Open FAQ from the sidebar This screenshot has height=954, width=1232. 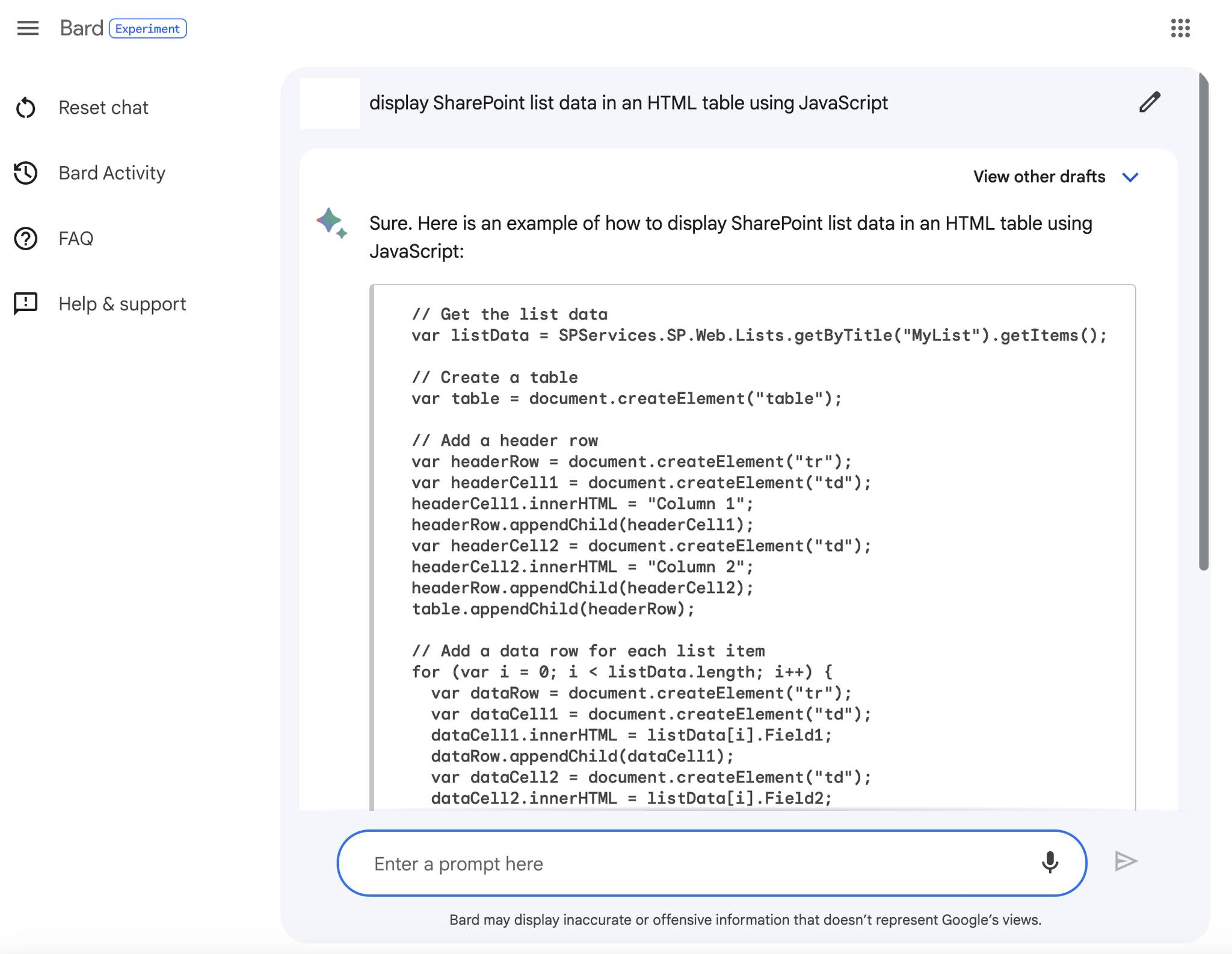click(x=76, y=238)
